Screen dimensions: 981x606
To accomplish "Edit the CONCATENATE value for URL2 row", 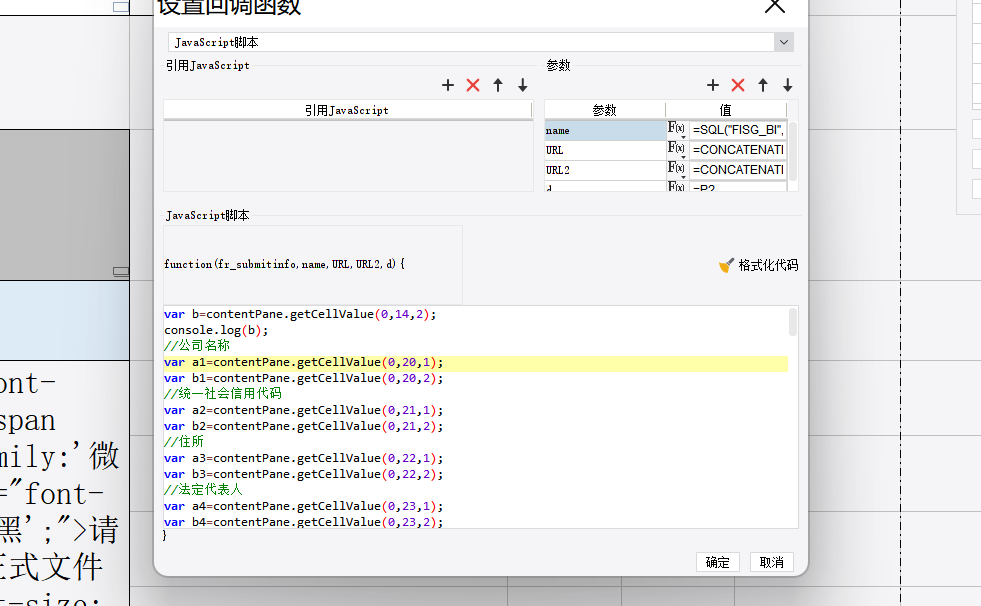I will tap(738, 170).
